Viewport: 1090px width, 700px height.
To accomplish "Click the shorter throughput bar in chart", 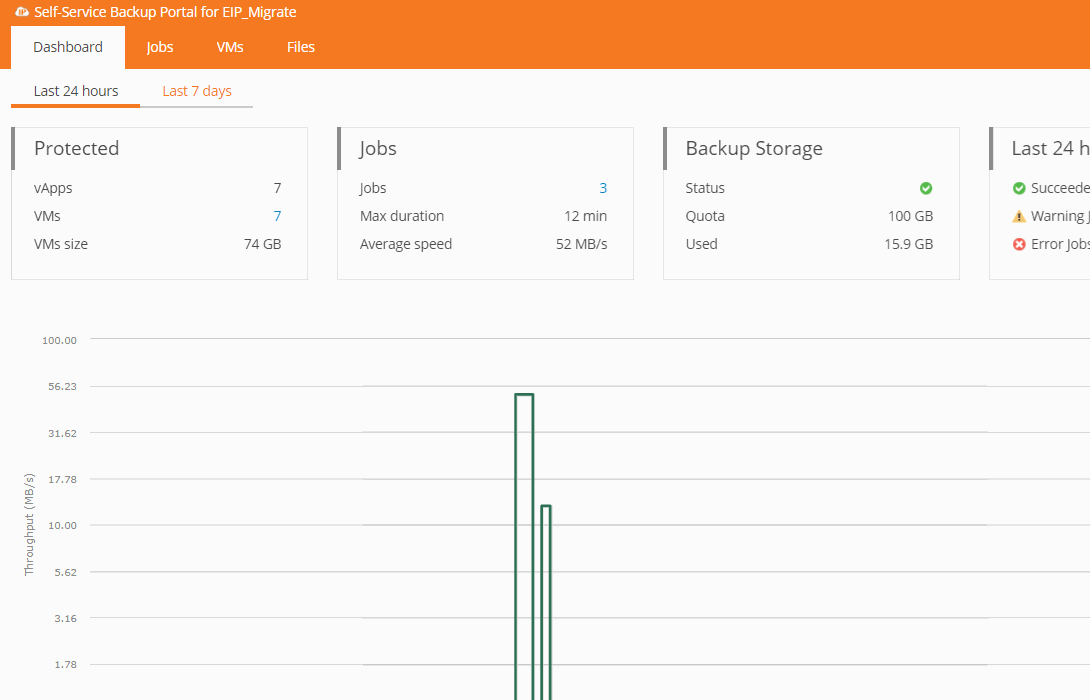I will (x=546, y=600).
